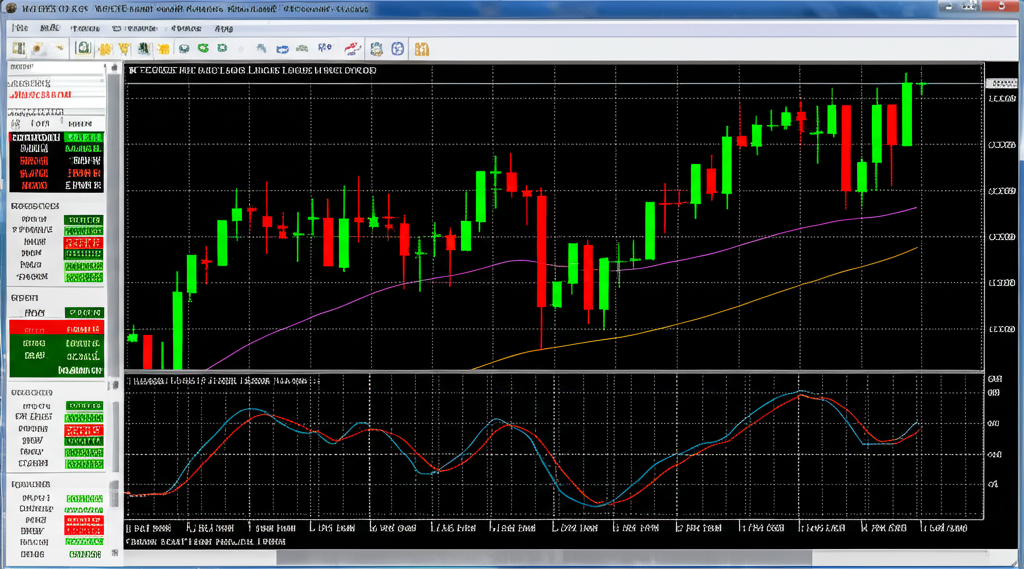Screen dimensions: 1024x569
Task: Click the blue percent sign toolbar icon
Action: [325, 48]
